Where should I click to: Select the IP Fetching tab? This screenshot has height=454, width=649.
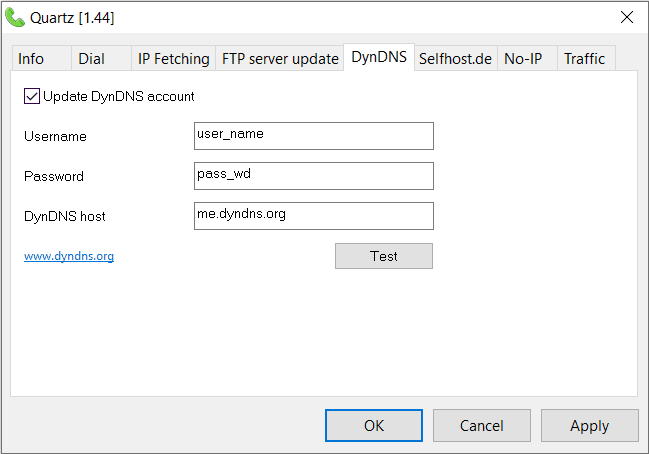click(x=174, y=59)
